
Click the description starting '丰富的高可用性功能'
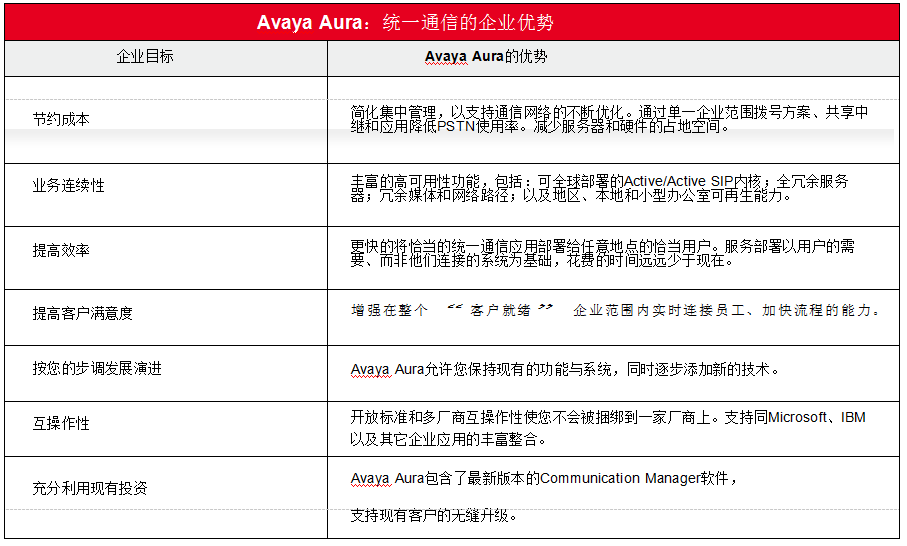coord(599,188)
